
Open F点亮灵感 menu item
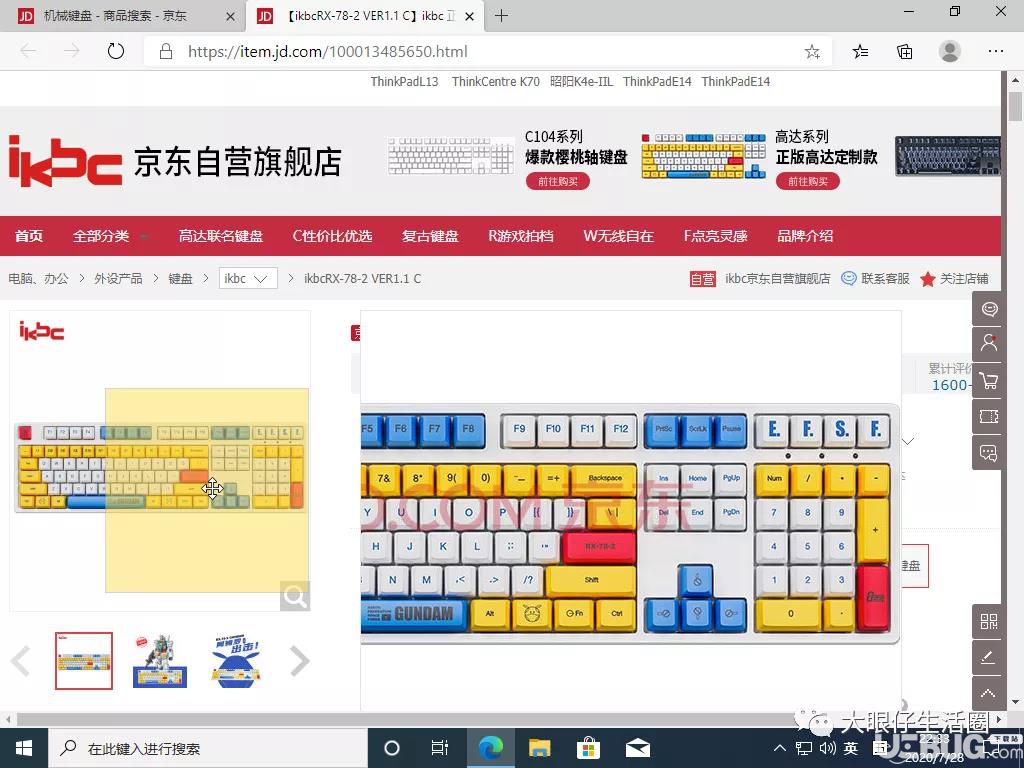[716, 236]
